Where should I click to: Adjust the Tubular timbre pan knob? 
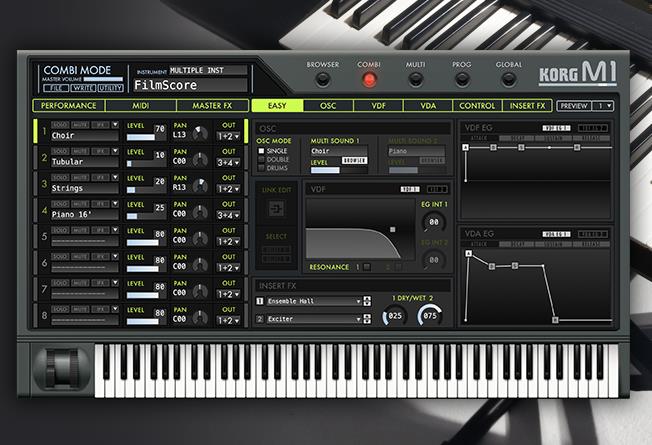(x=200, y=160)
